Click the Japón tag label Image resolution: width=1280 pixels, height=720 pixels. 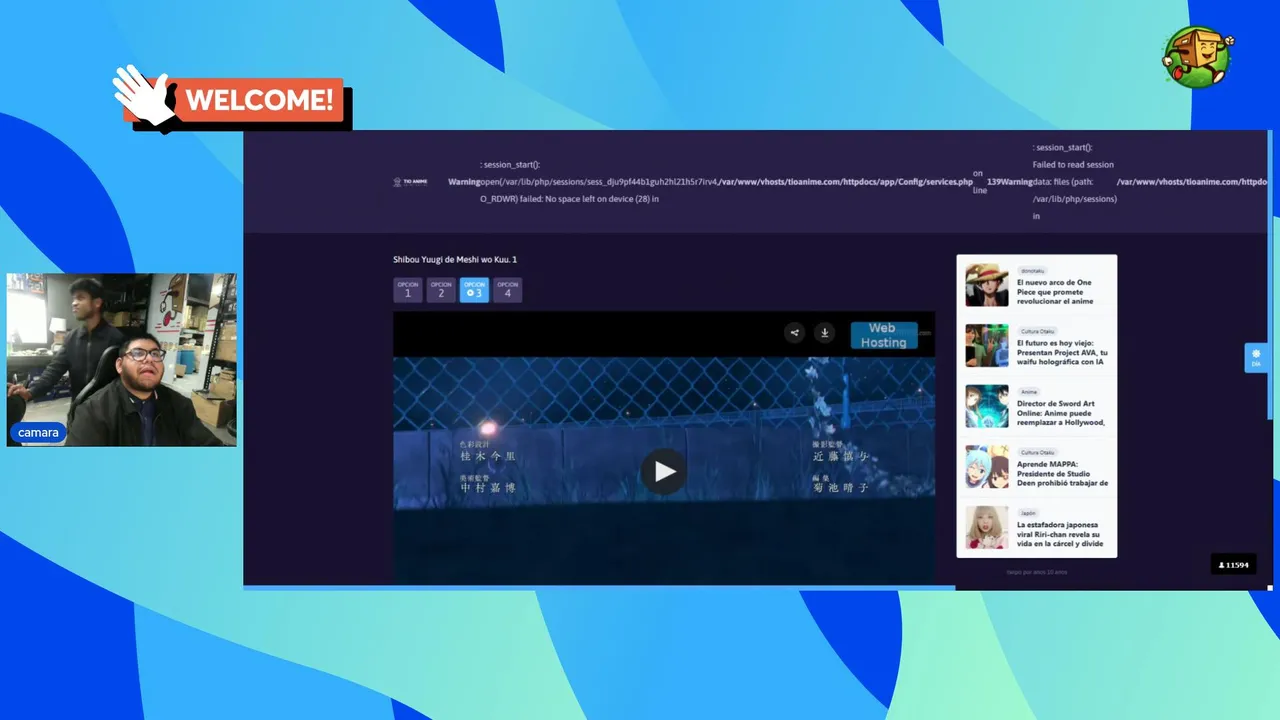click(x=1029, y=512)
